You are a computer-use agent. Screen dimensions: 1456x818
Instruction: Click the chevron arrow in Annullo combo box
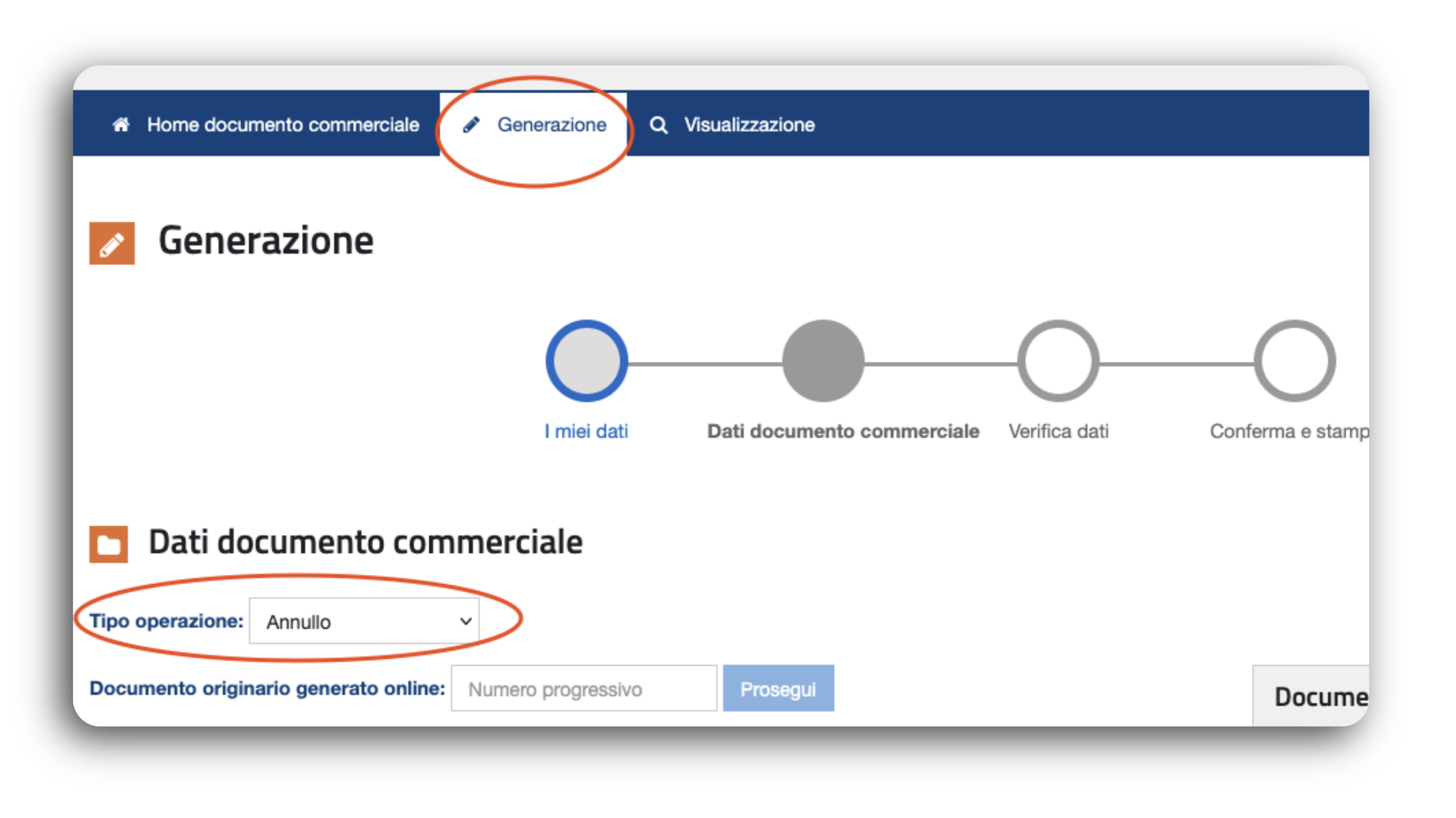point(466,621)
